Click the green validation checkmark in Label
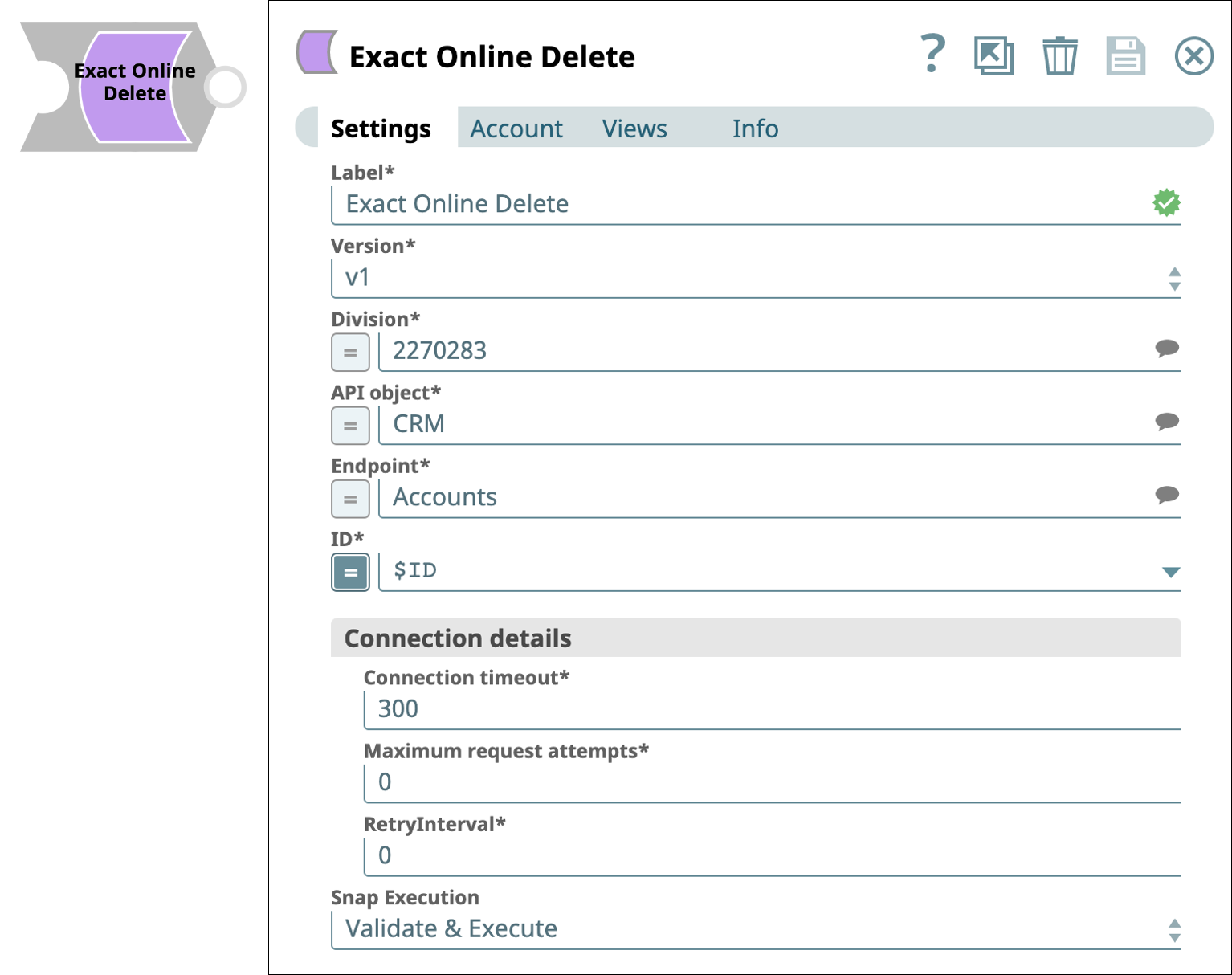1232x975 pixels. coord(1166,203)
